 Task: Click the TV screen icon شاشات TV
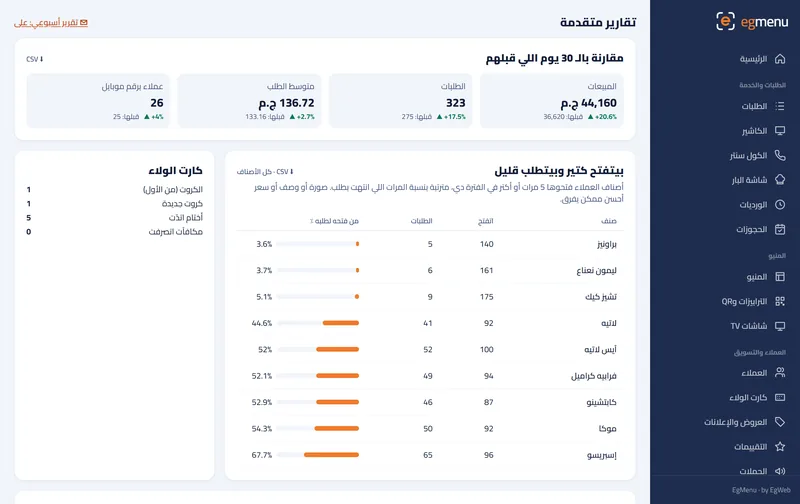(780, 325)
